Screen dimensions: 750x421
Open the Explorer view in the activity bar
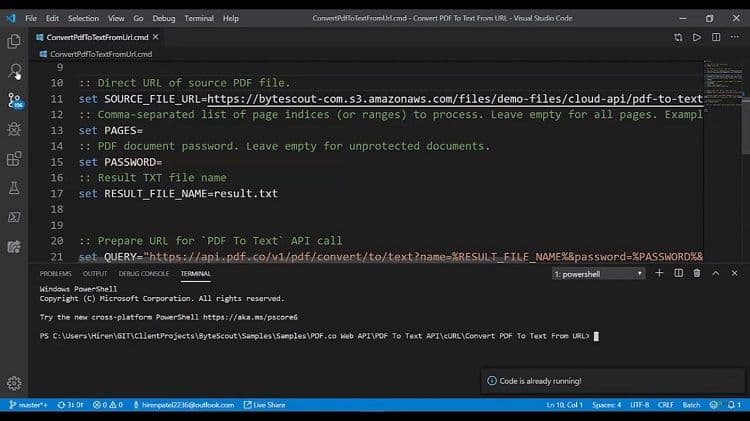(x=14, y=41)
